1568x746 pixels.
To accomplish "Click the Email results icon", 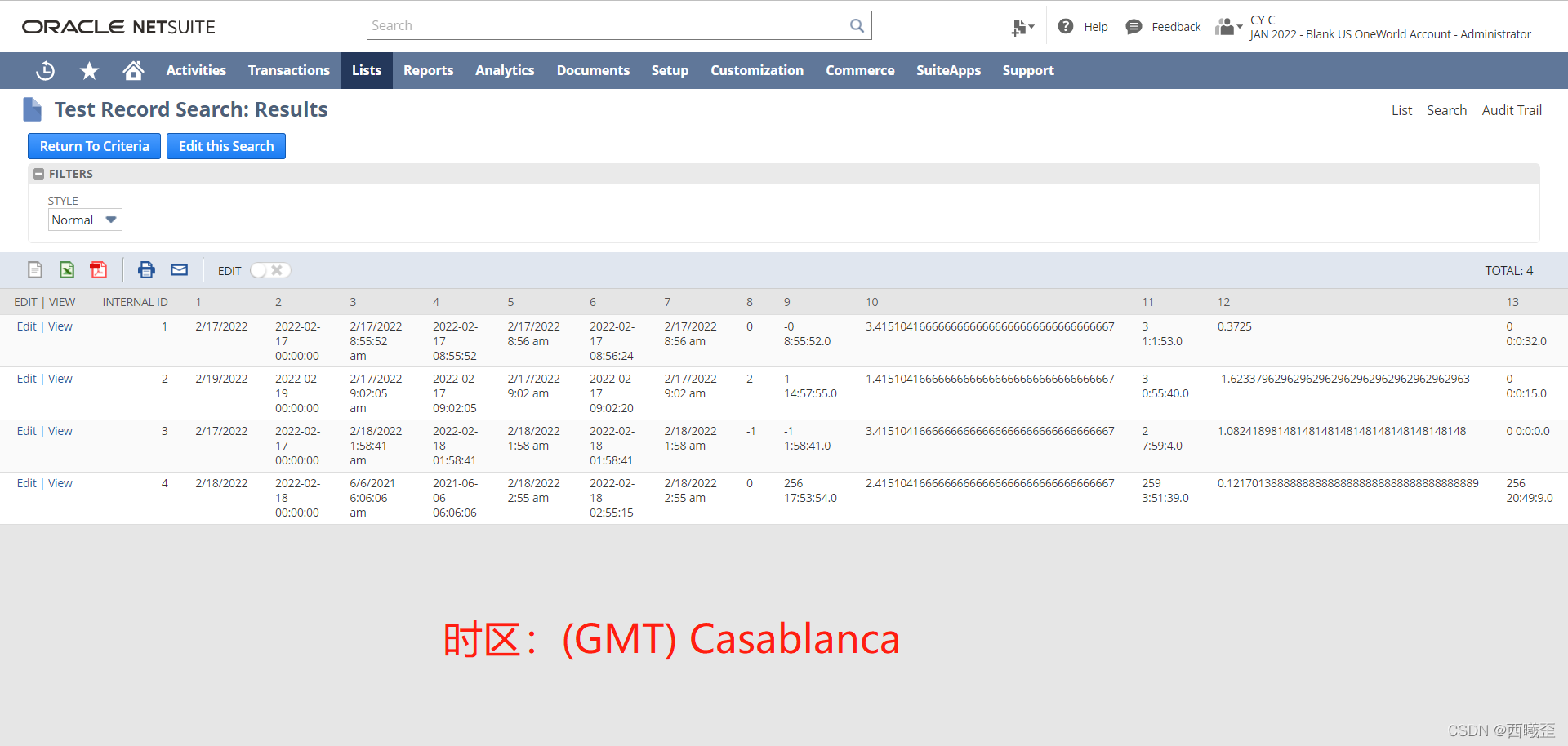I will 180,270.
